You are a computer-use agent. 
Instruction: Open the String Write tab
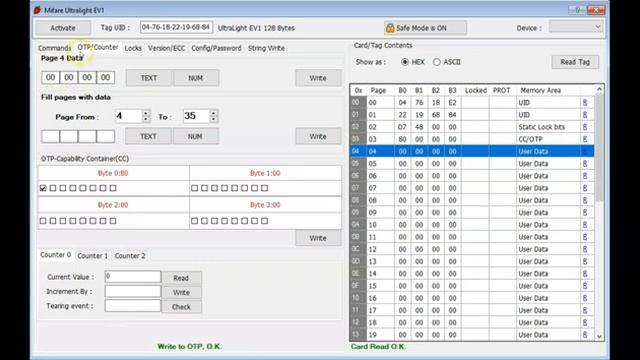[x=266, y=48]
